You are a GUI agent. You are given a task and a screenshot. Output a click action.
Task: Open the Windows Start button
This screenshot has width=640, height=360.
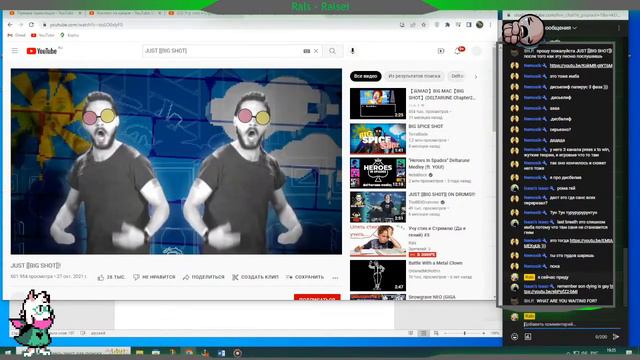click(x=7, y=352)
